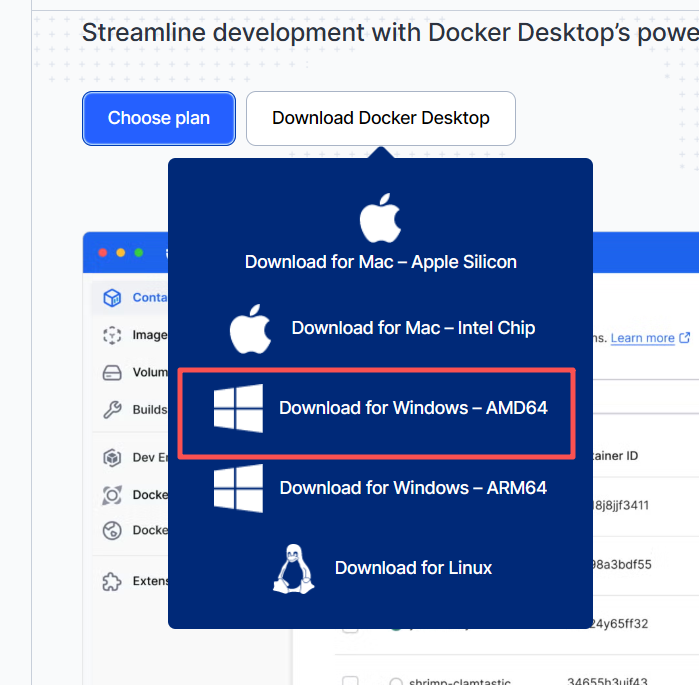Click the Extensions puzzle piece icon
Viewport: 699px width, 685px height.
(113, 581)
